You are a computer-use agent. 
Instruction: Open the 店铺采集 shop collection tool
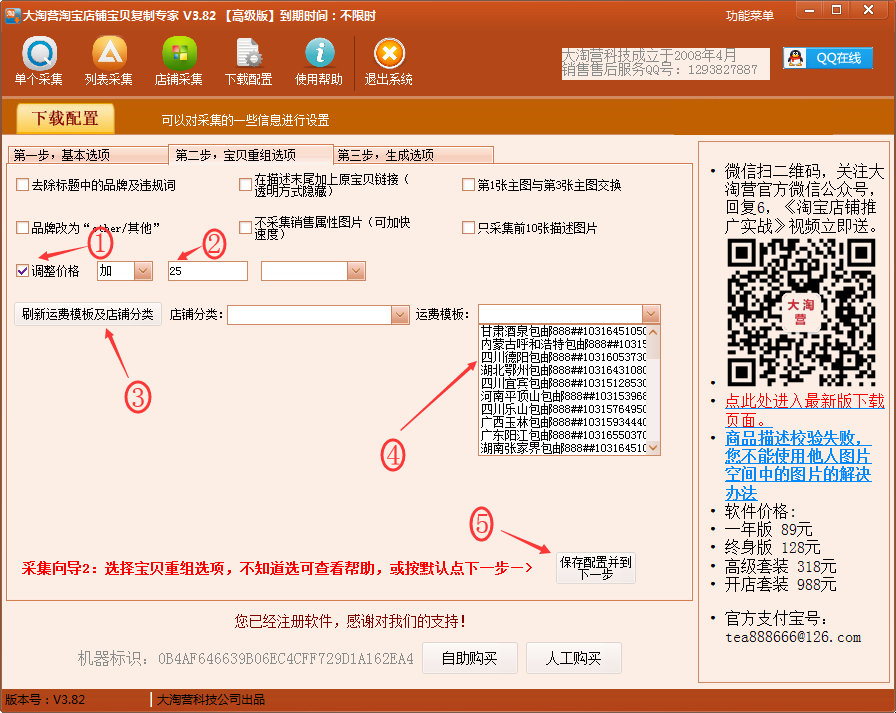(x=179, y=61)
